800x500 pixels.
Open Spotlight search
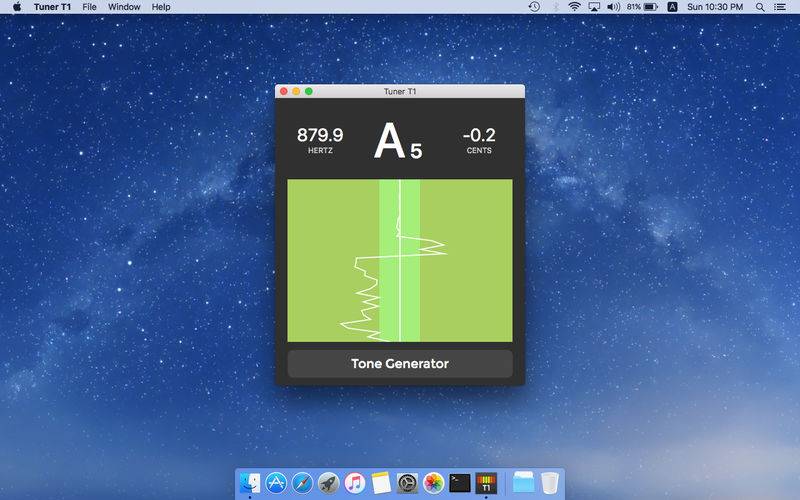pos(760,7)
